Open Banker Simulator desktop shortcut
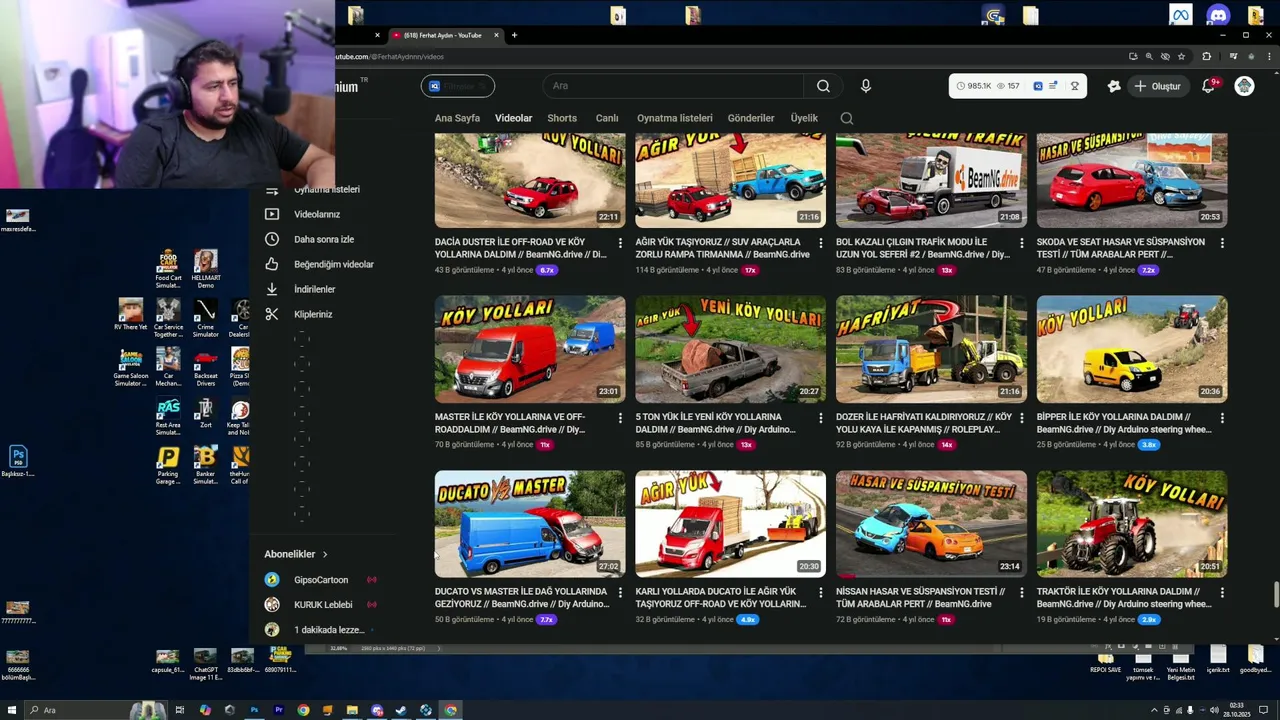 pyautogui.click(x=206, y=466)
